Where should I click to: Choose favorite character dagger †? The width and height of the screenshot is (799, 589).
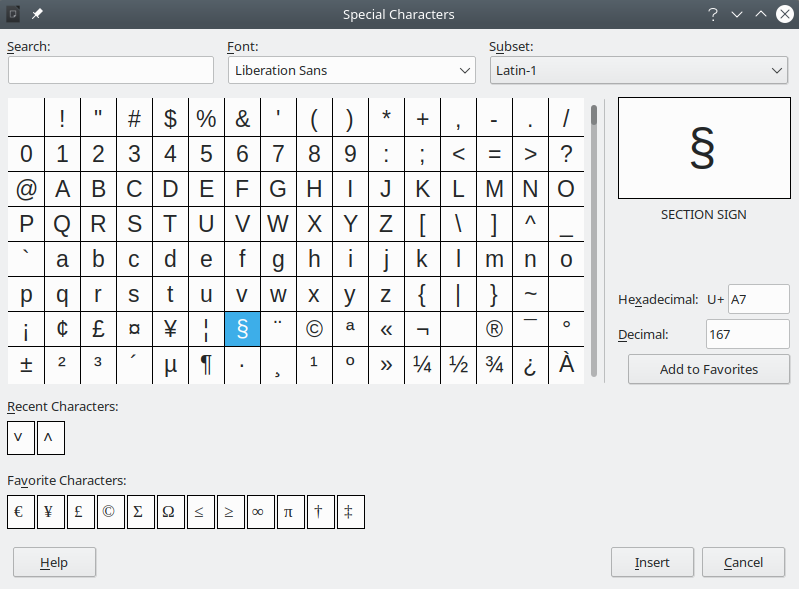321,512
